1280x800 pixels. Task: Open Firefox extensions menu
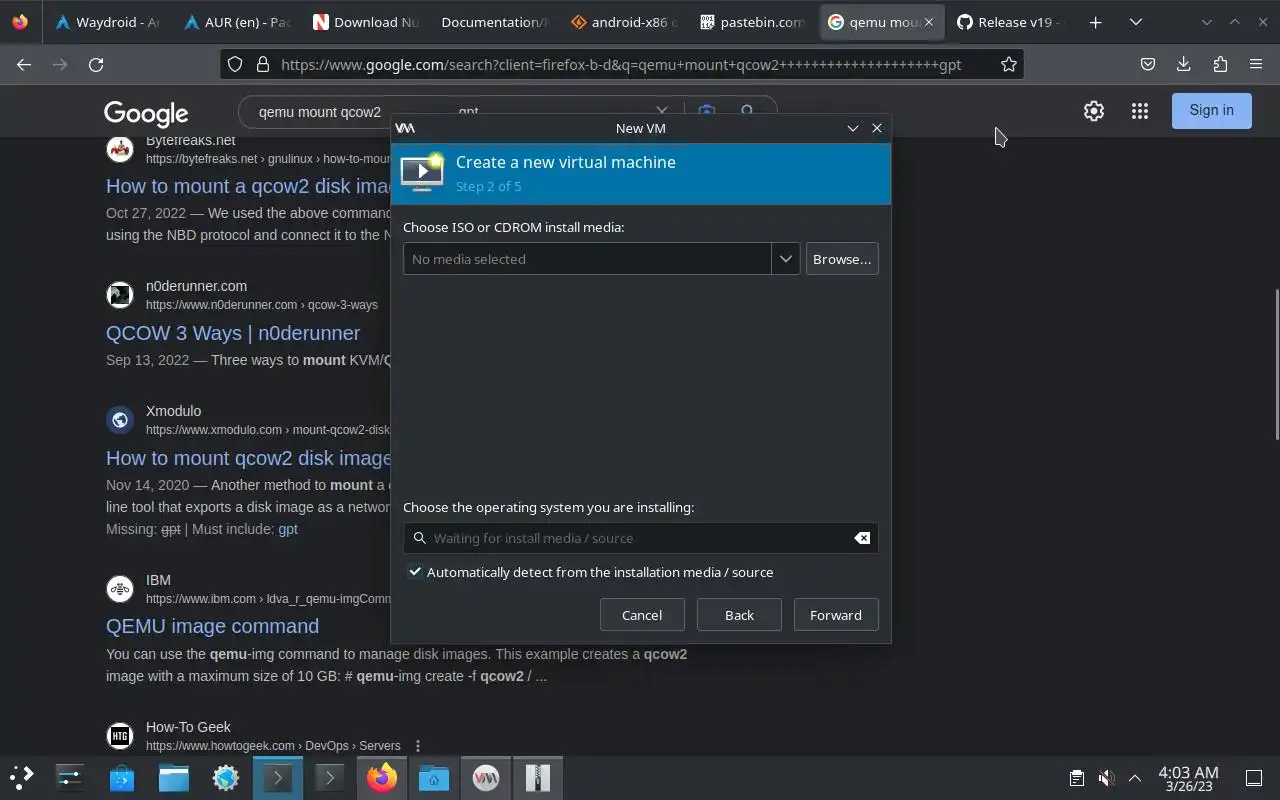pos(1220,64)
